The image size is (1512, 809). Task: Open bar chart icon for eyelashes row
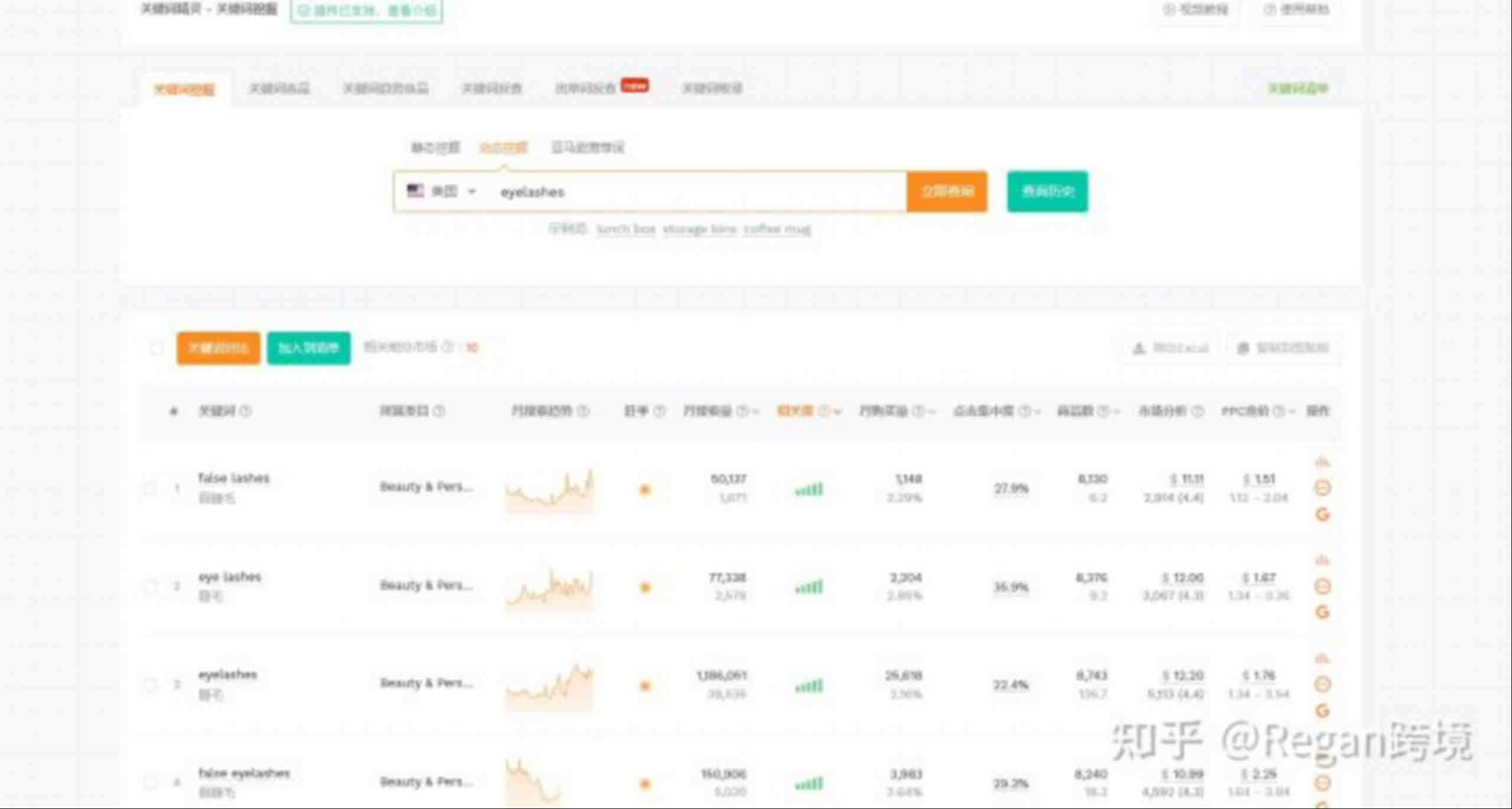1322,658
